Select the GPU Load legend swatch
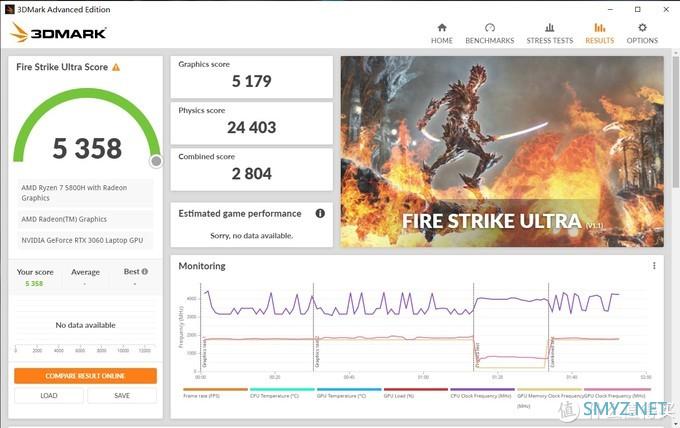This screenshot has height=428, width=680. pos(415,389)
